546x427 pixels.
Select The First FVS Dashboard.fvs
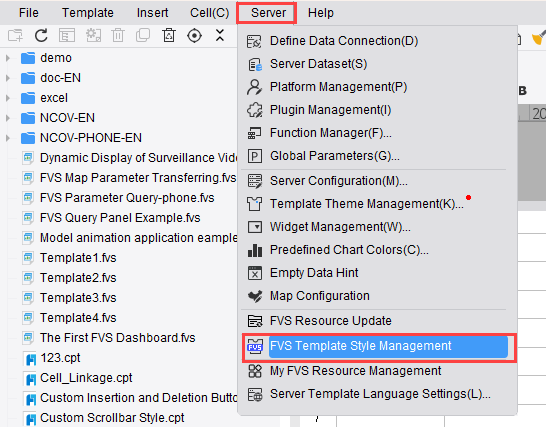pyautogui.click(x=118, y=338)
